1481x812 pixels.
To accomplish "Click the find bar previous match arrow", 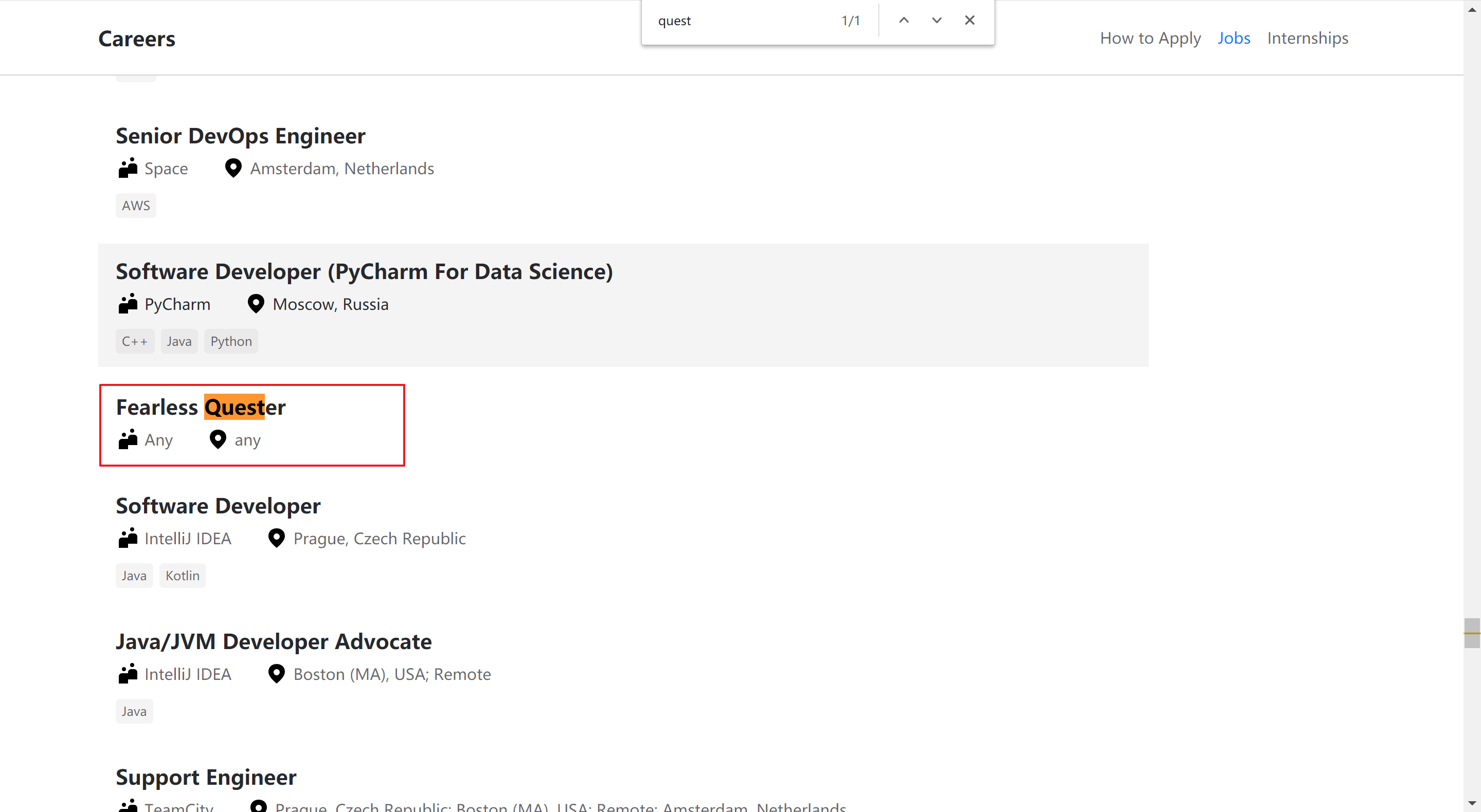I will click(904, 20).
